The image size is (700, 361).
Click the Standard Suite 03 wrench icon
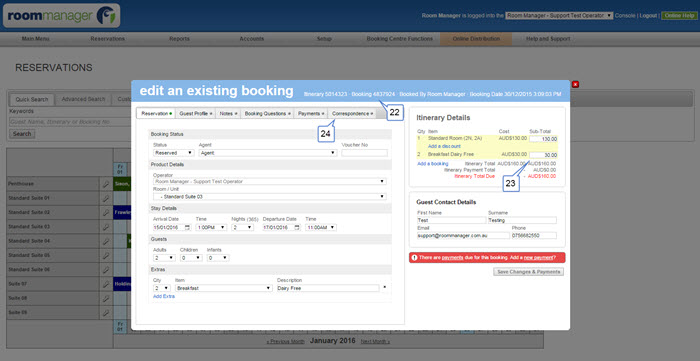[x=106, y=227]
